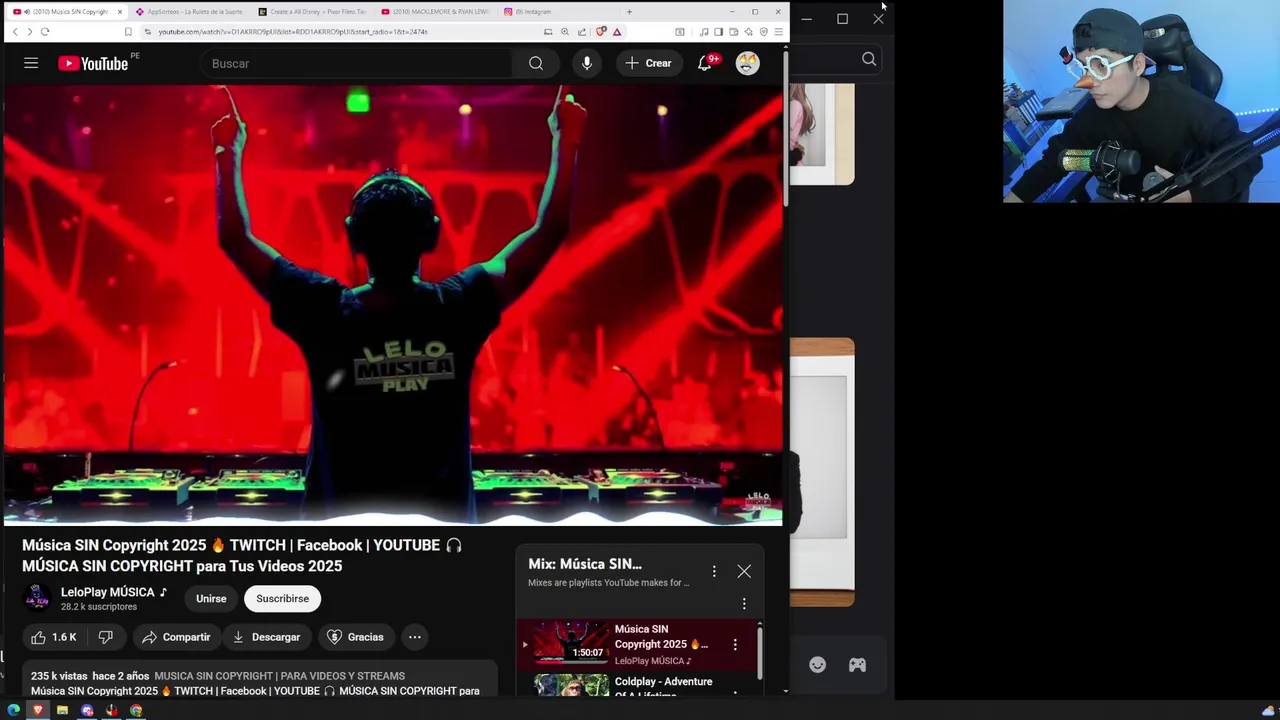The image size is (1280, 720).
Task: Open the YouTube account avatar menu
Action: (747, 63)
